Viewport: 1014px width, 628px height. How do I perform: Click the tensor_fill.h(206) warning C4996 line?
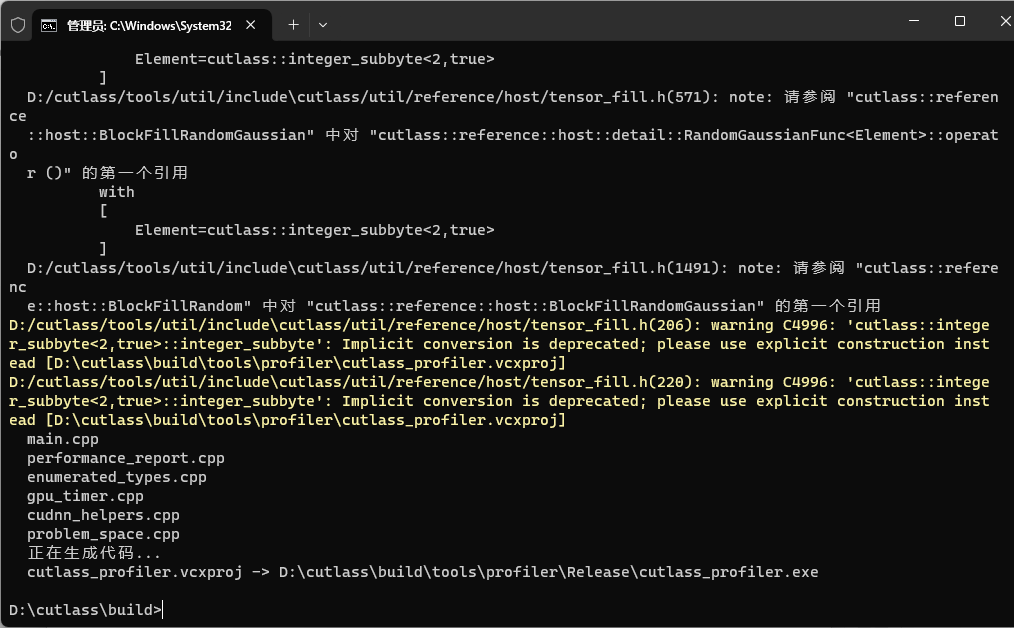pyautogui.click(x=499, y=325)
